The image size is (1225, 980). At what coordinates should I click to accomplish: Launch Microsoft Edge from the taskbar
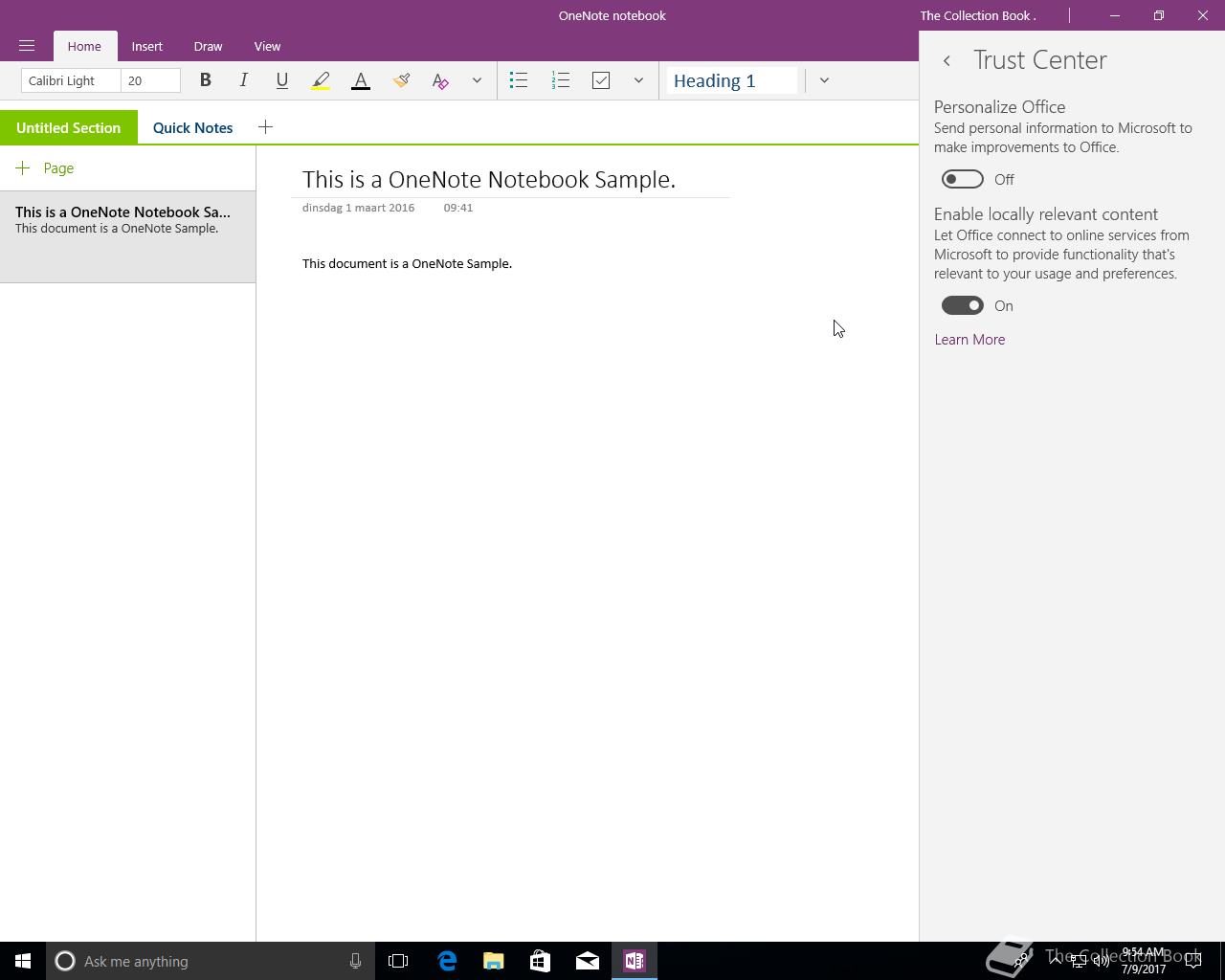[447, 961]
